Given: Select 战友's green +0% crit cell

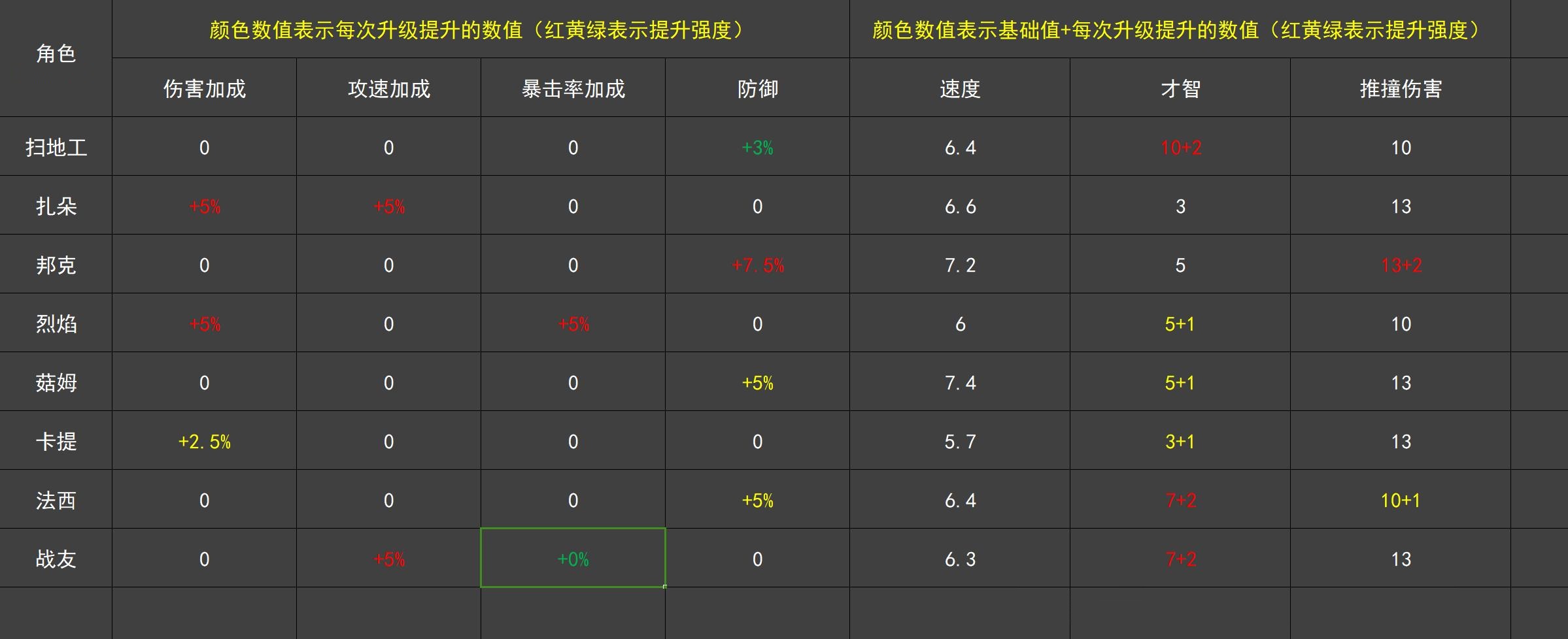Looking at the screenshot, I should 573,559.
